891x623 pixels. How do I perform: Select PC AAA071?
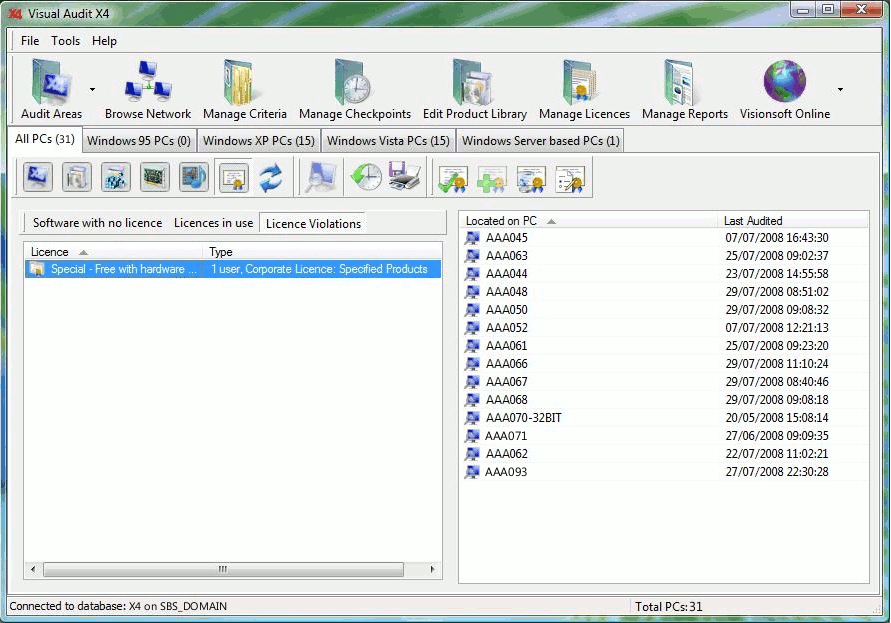(x=506, y=436)
